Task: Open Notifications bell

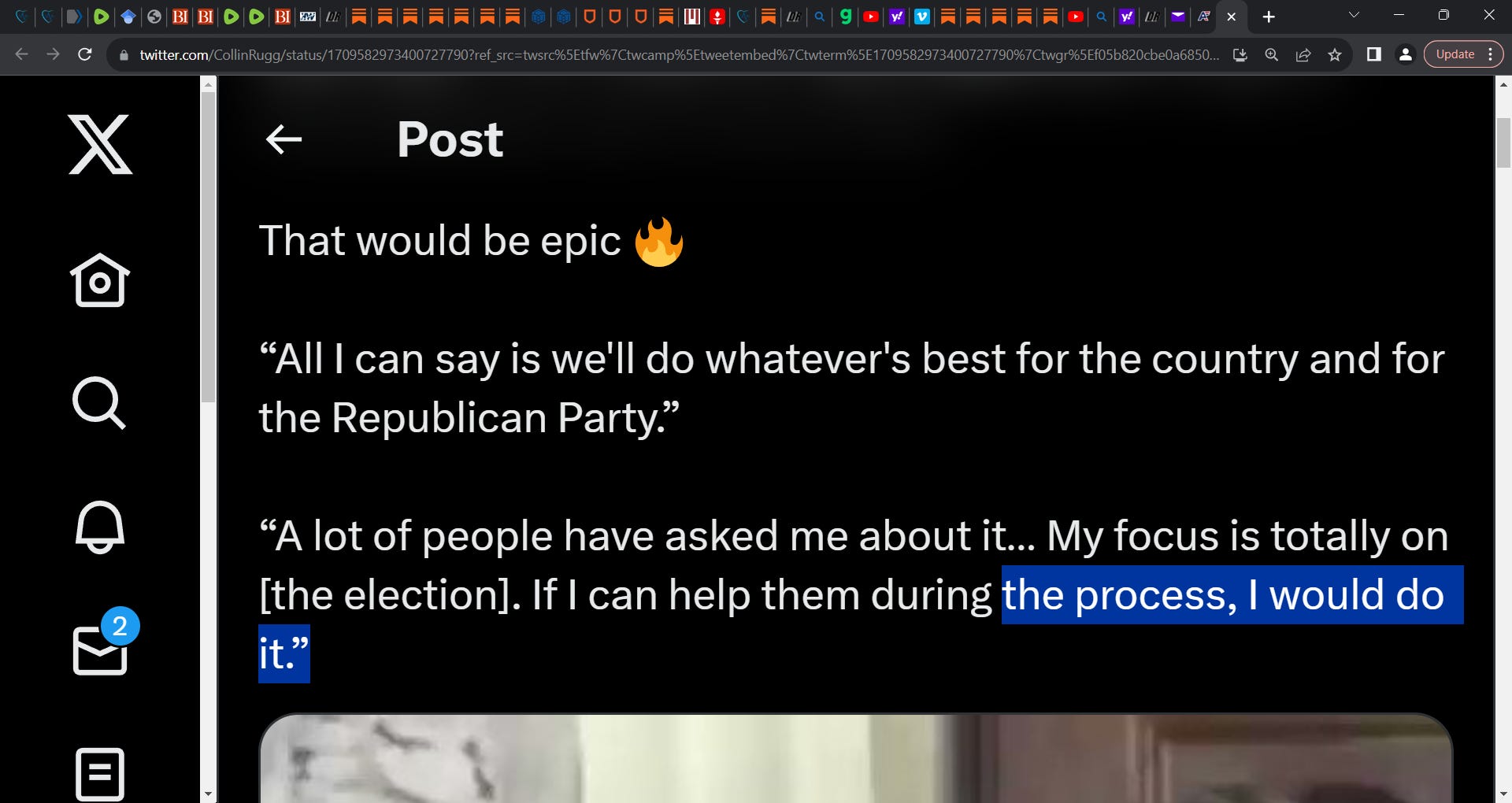Action: point(99,527)
